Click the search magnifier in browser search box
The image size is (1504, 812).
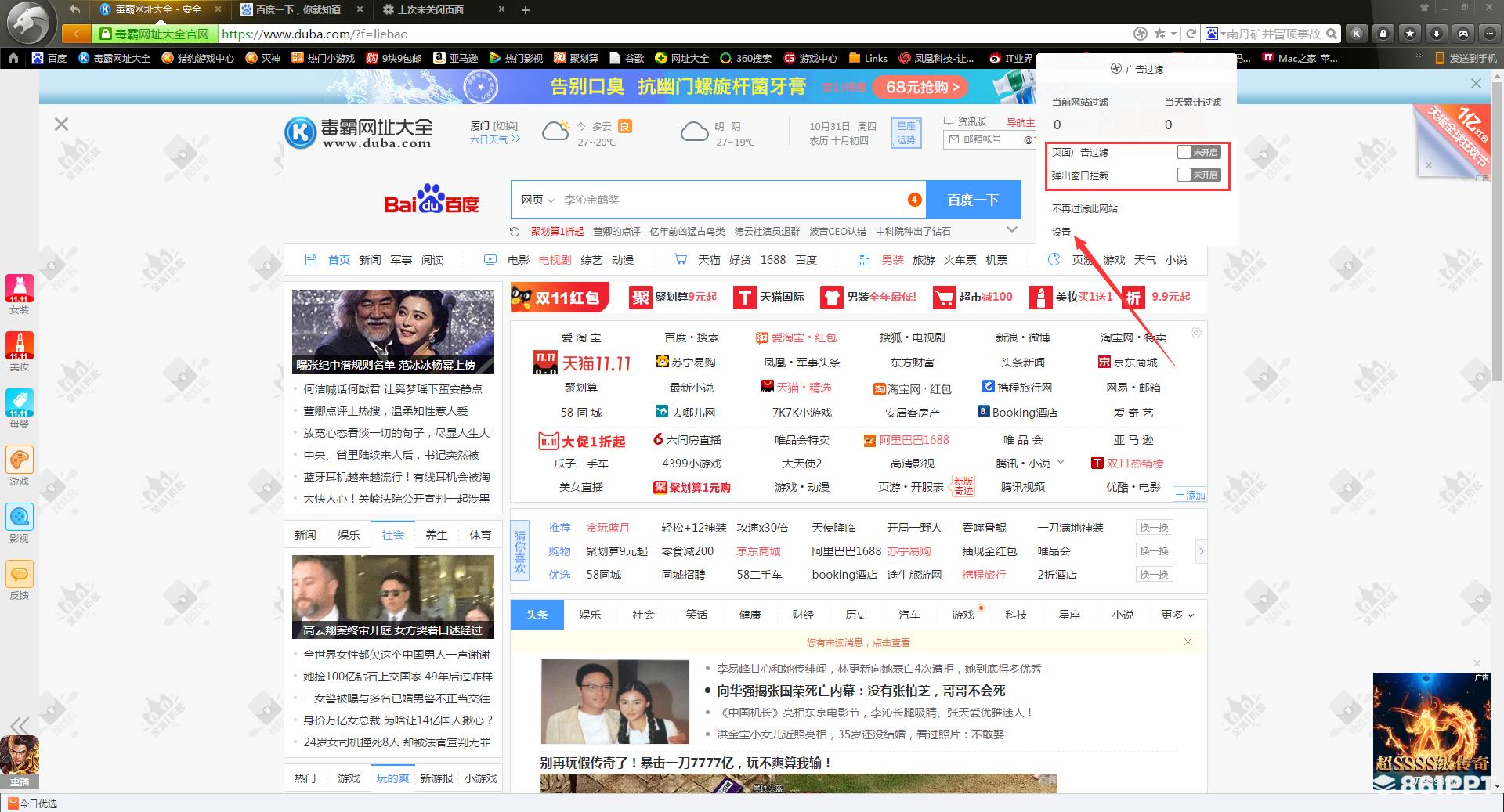coord(1332,34)
